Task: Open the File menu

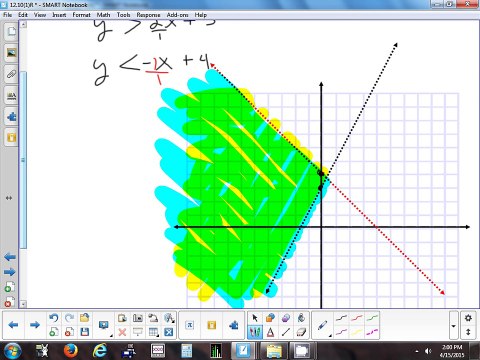Action: 7,15
